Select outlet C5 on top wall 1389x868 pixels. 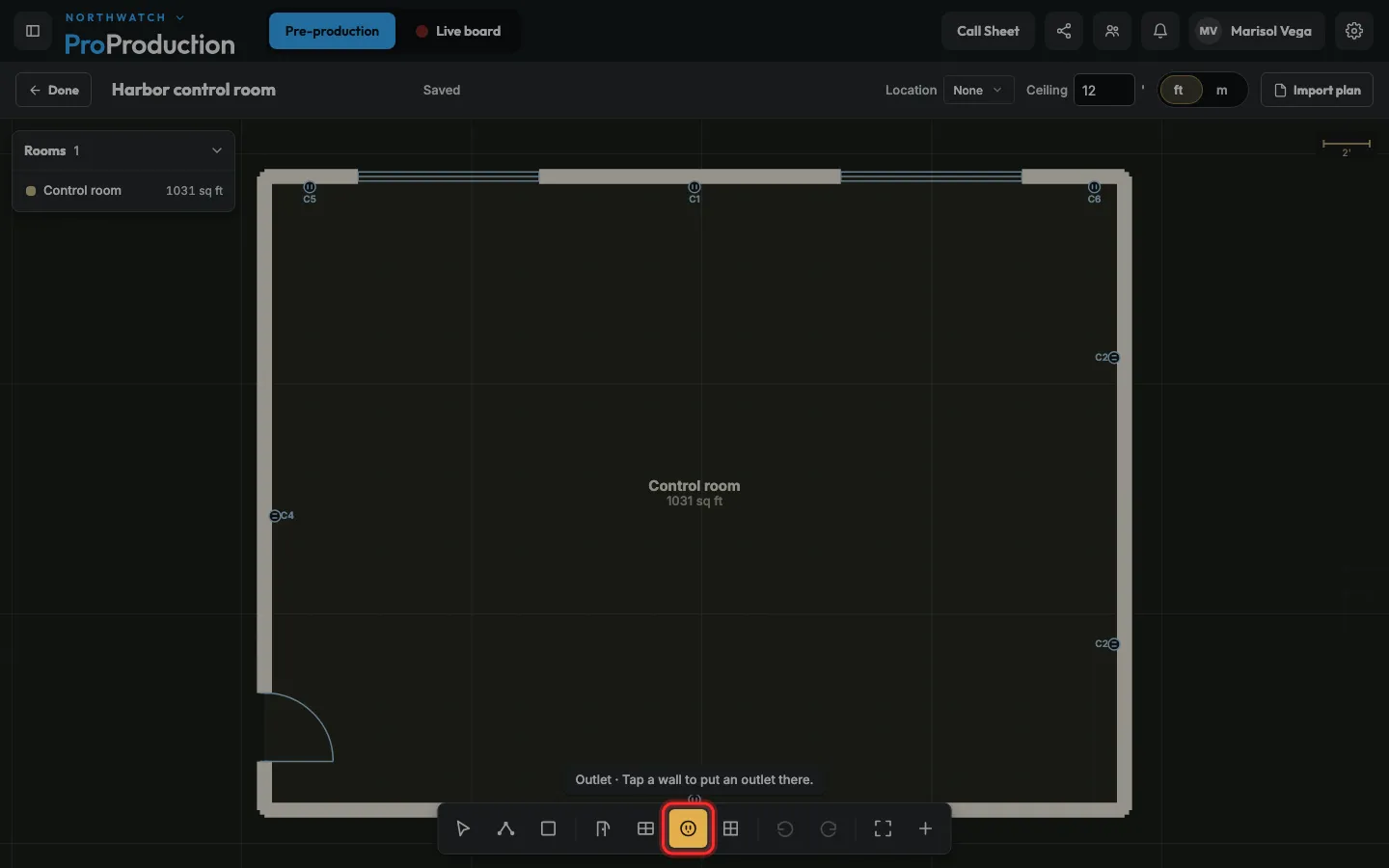(310, 187)
